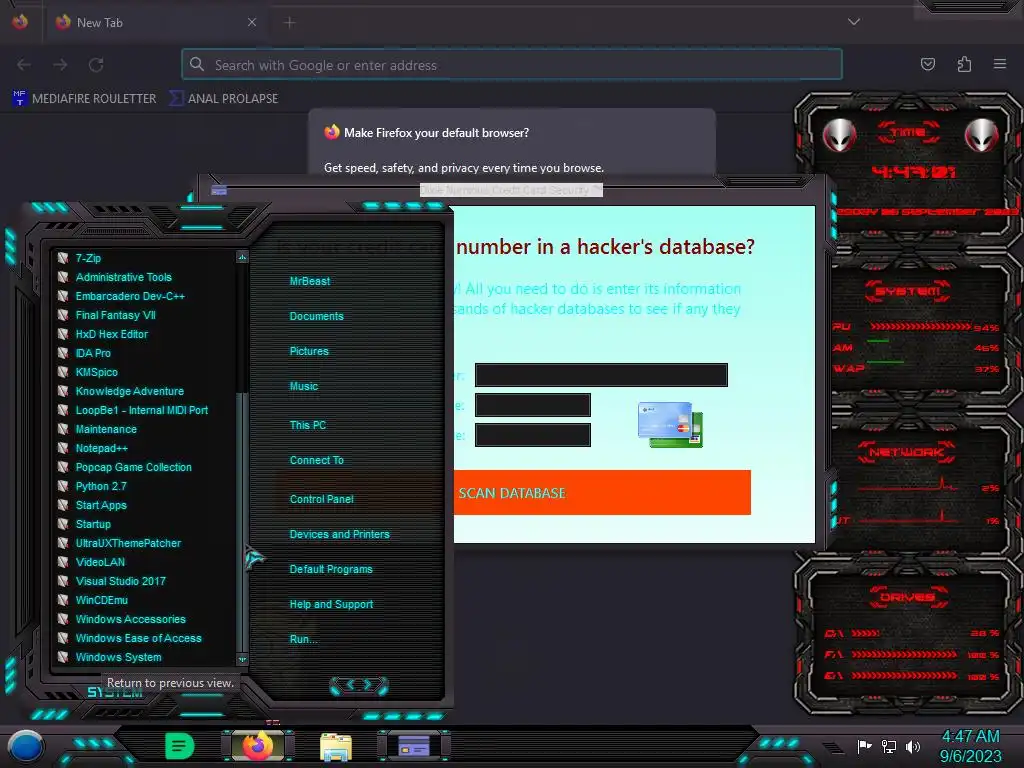The height and width of the screenshot is (768, 1024).
Task: Open Knowledge Adventure folder
Action: [129, 391]
